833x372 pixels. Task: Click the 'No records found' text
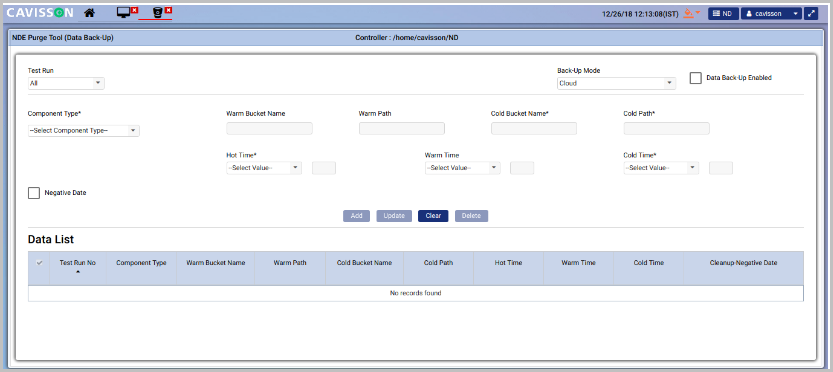pos(415,293)
